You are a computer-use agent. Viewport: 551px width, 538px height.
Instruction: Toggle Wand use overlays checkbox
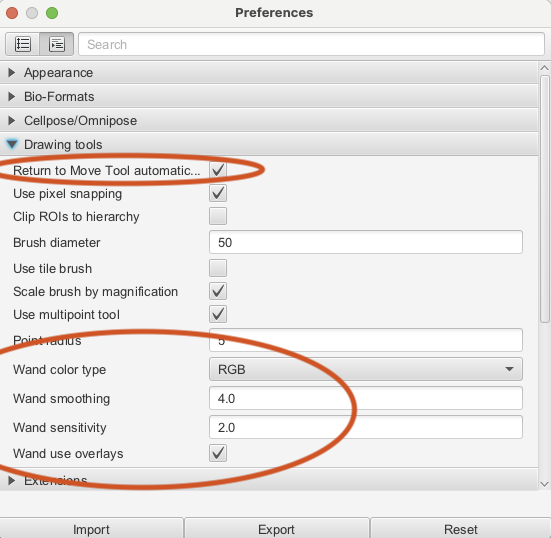(218, 453)
